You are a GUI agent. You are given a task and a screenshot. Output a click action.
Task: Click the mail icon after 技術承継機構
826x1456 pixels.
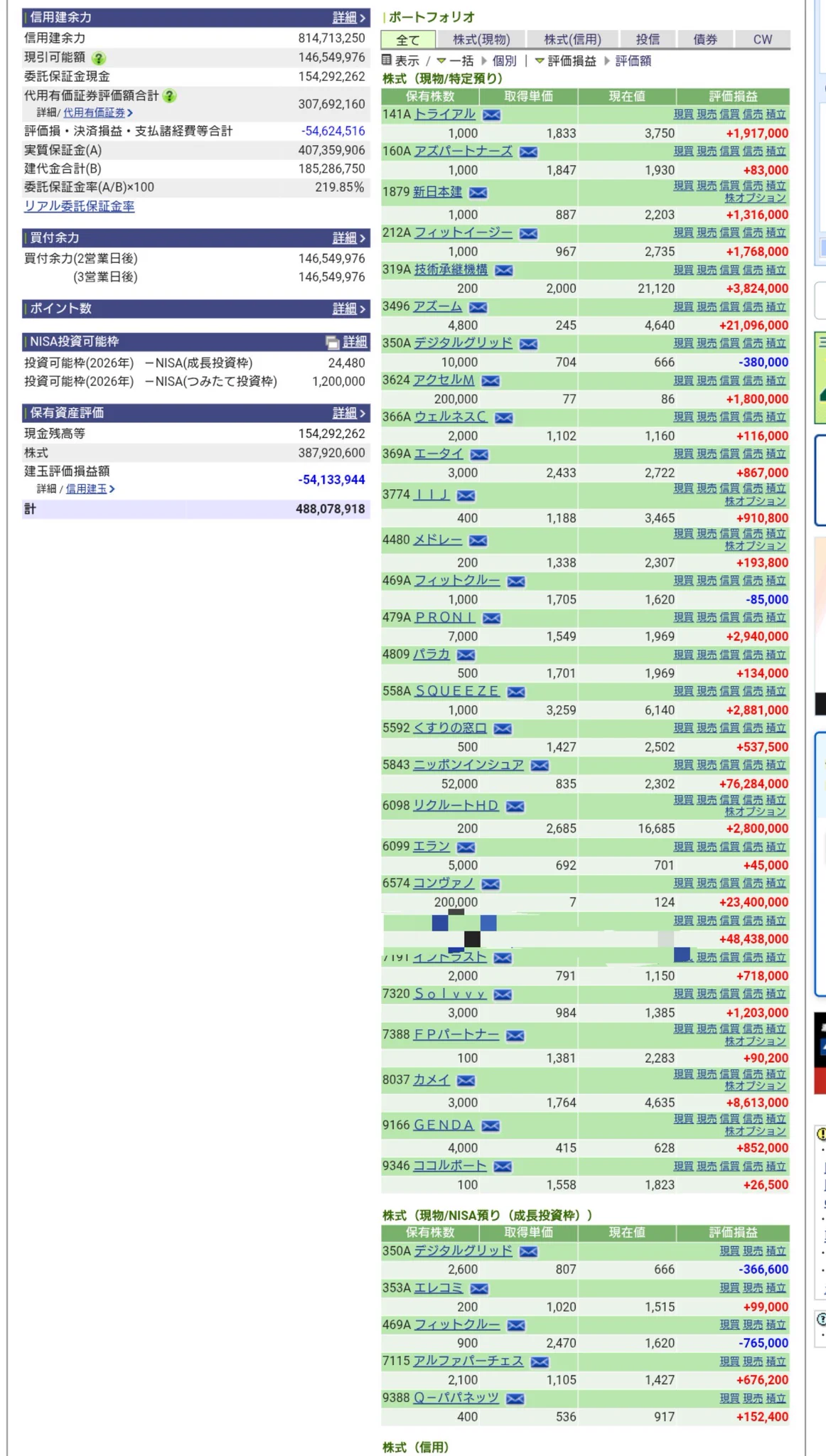(504, 270)
